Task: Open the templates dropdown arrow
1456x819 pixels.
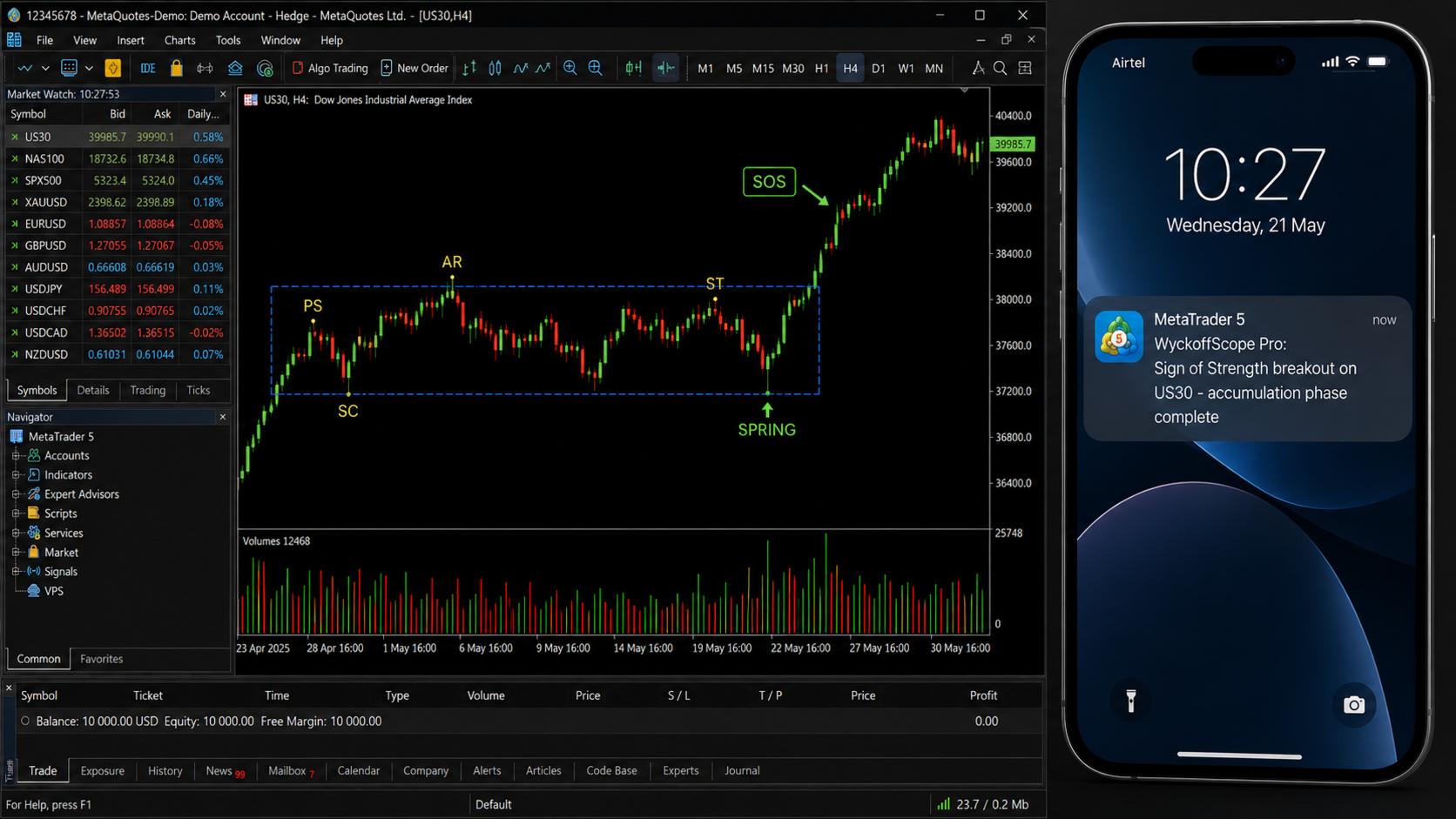Action: pos(89,68)
